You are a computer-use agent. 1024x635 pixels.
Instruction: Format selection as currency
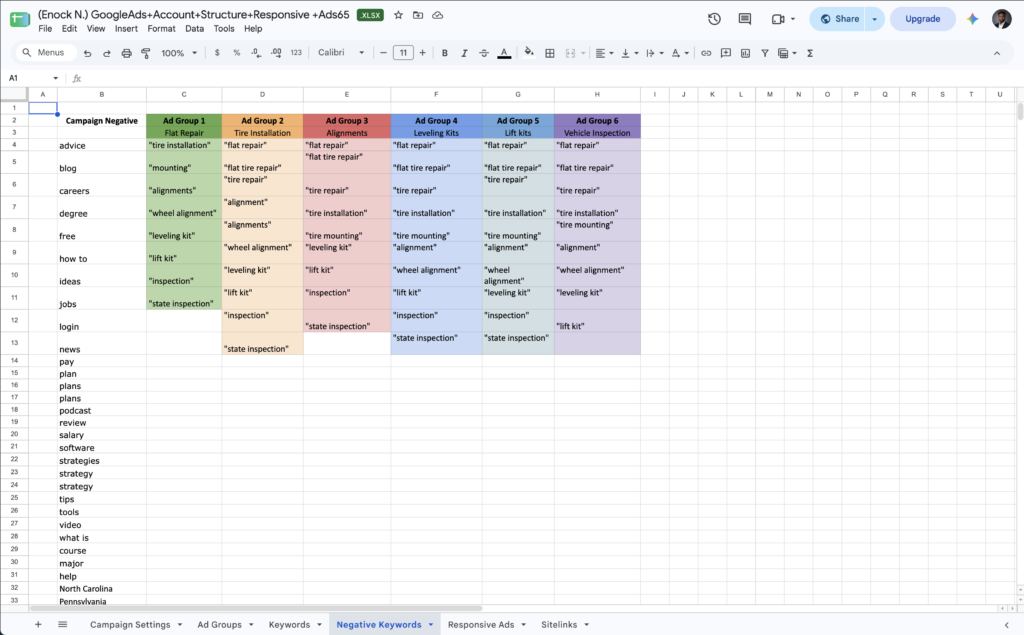tap(217, 53)
